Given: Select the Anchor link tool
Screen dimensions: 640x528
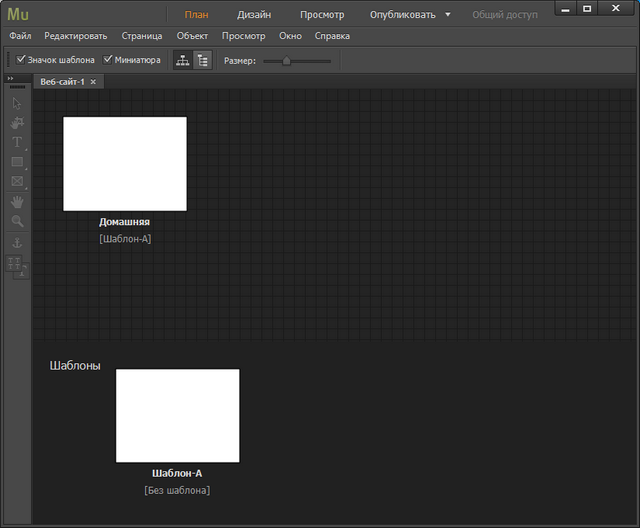Looking at the screenshot, I should (x=16, y=243).
